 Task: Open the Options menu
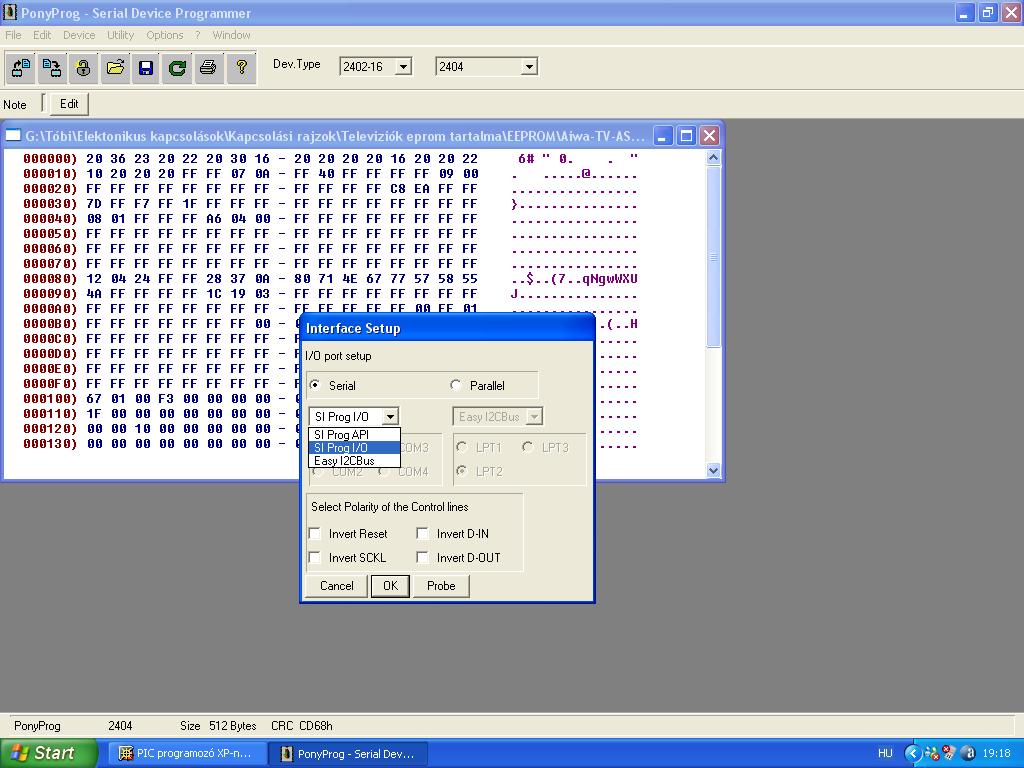coord(165,35)
